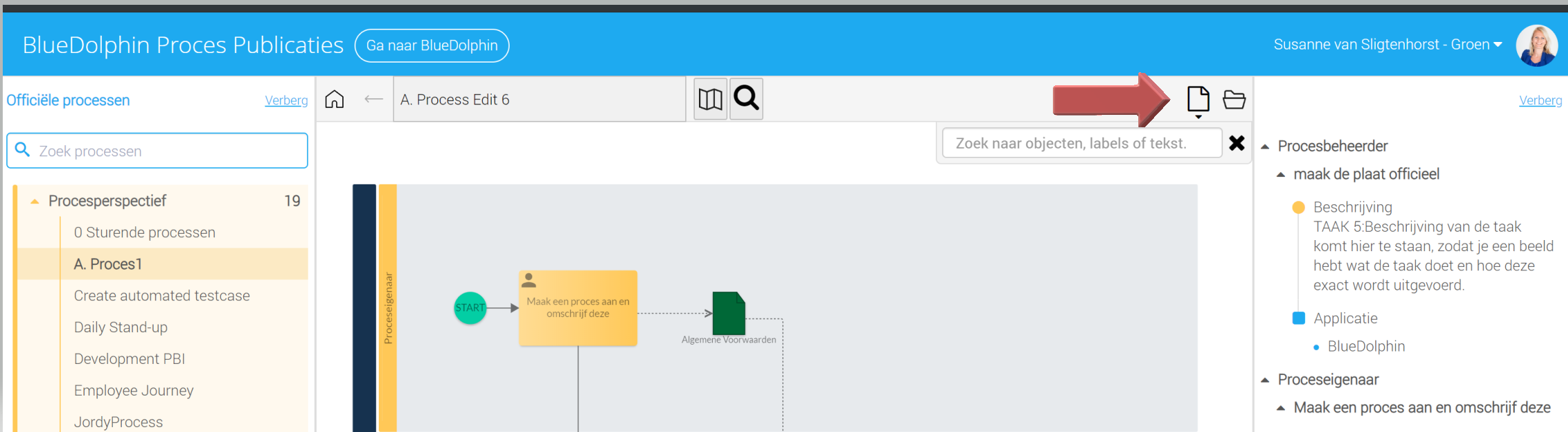Open Daily Stand-up process

[x=121, y=327]
